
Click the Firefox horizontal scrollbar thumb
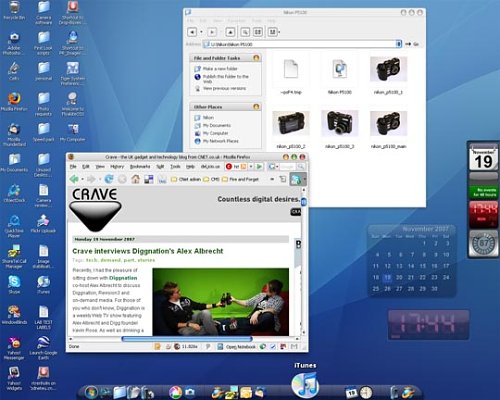(x=187, y=339)
